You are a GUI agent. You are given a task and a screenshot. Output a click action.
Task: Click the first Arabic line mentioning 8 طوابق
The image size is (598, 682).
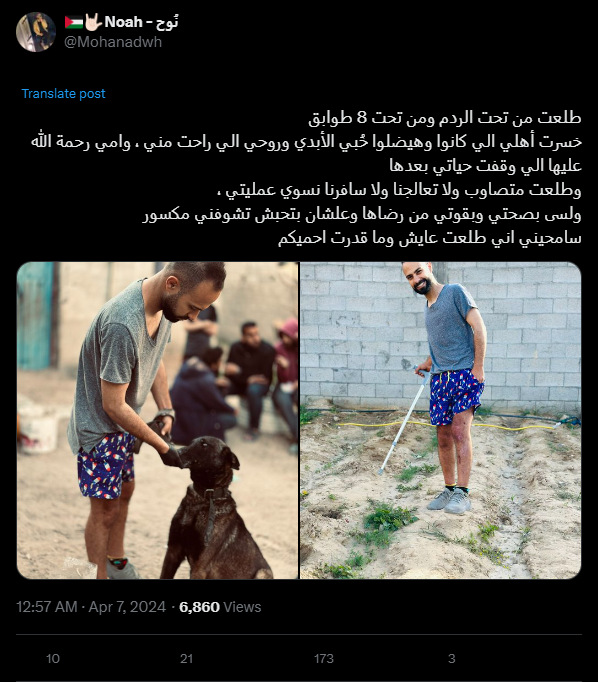coord(445,118)
